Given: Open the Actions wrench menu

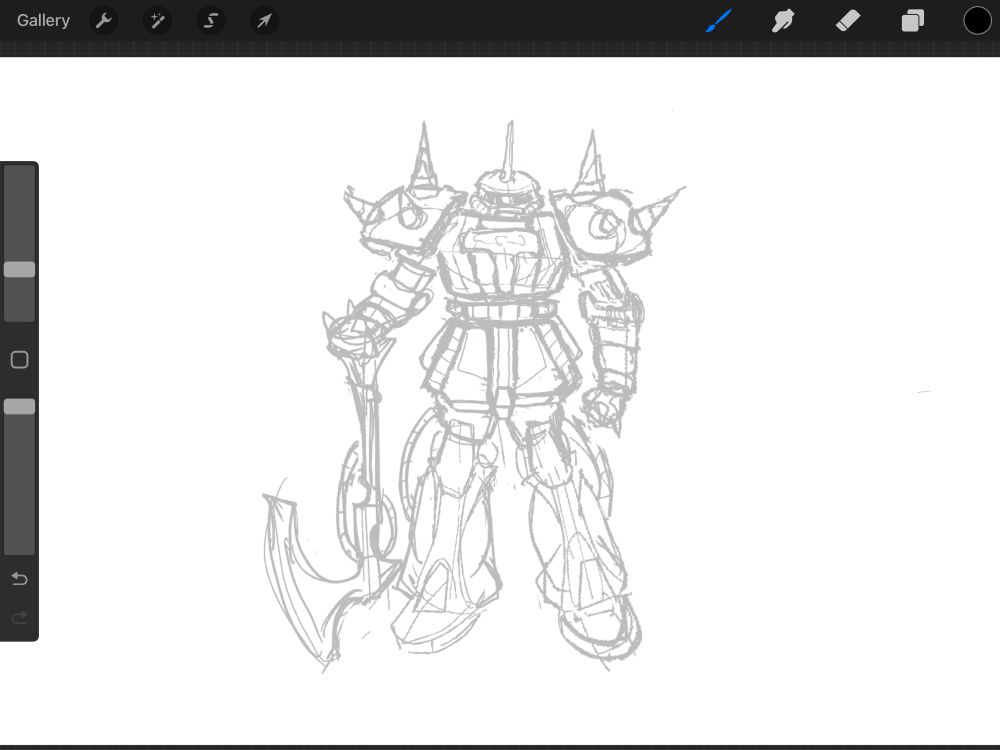Looking at the screenshot, I should 104,20.
